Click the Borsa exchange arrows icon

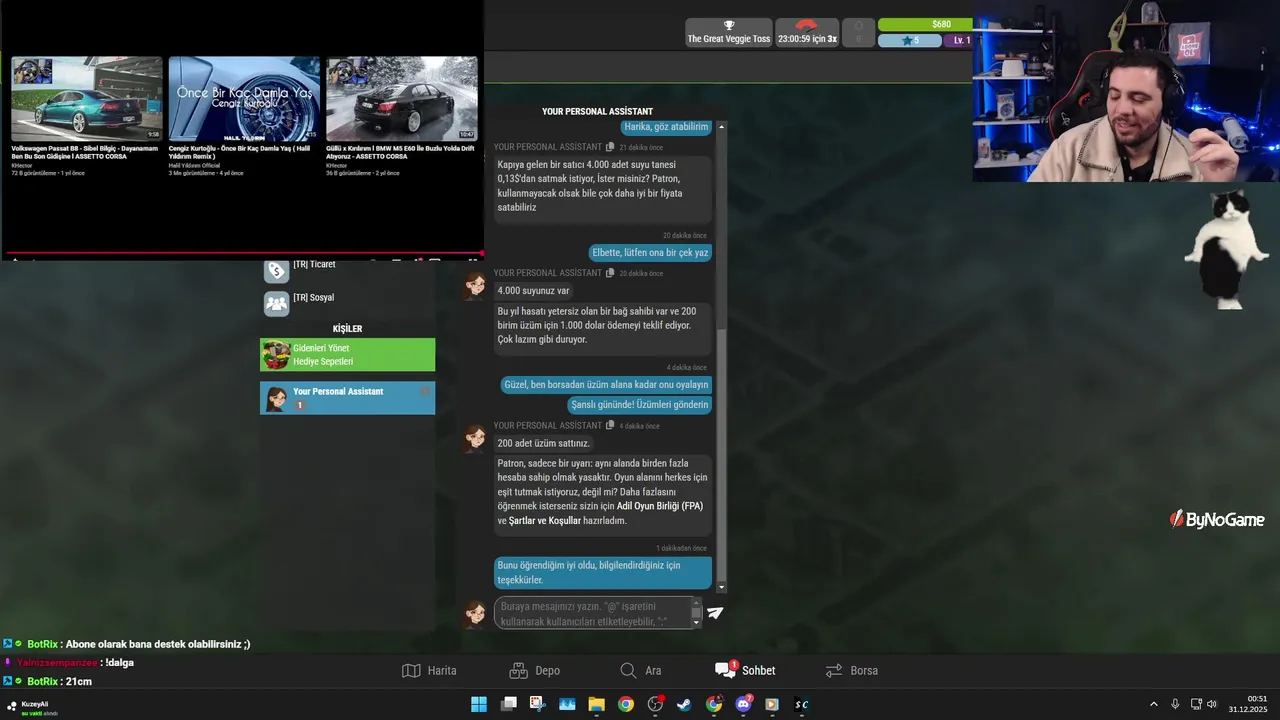pos(834,671)
